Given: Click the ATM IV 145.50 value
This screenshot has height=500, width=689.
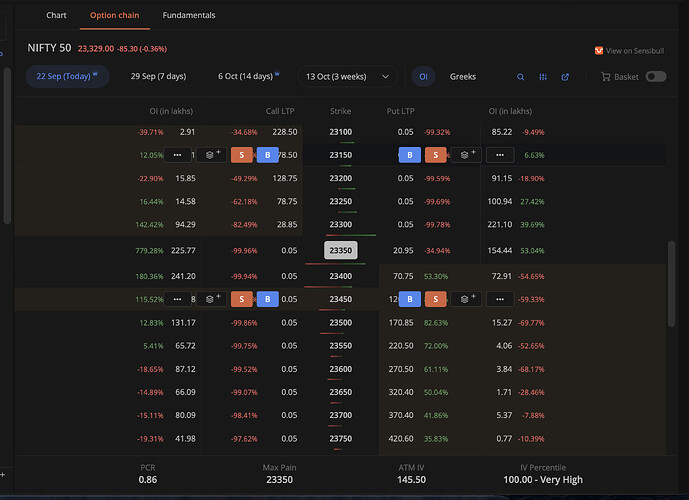Looking at the screenshot, I should (x=411, y=480).
